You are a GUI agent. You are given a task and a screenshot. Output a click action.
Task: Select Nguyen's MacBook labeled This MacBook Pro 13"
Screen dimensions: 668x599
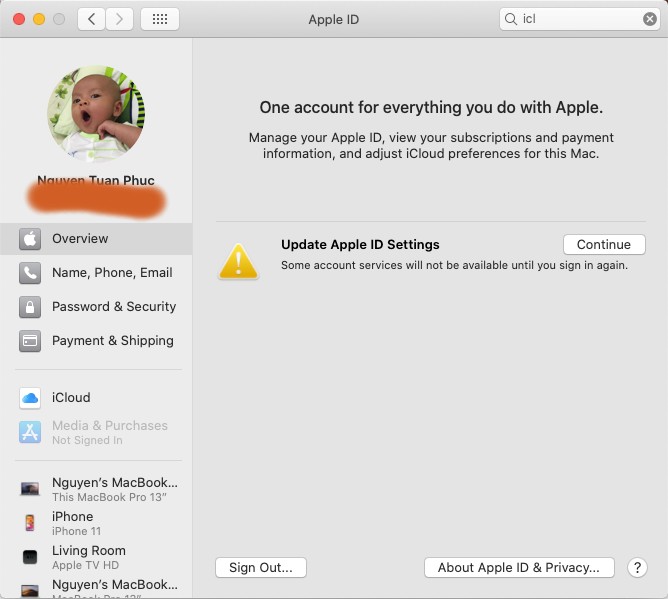click(x=96, y=489)
